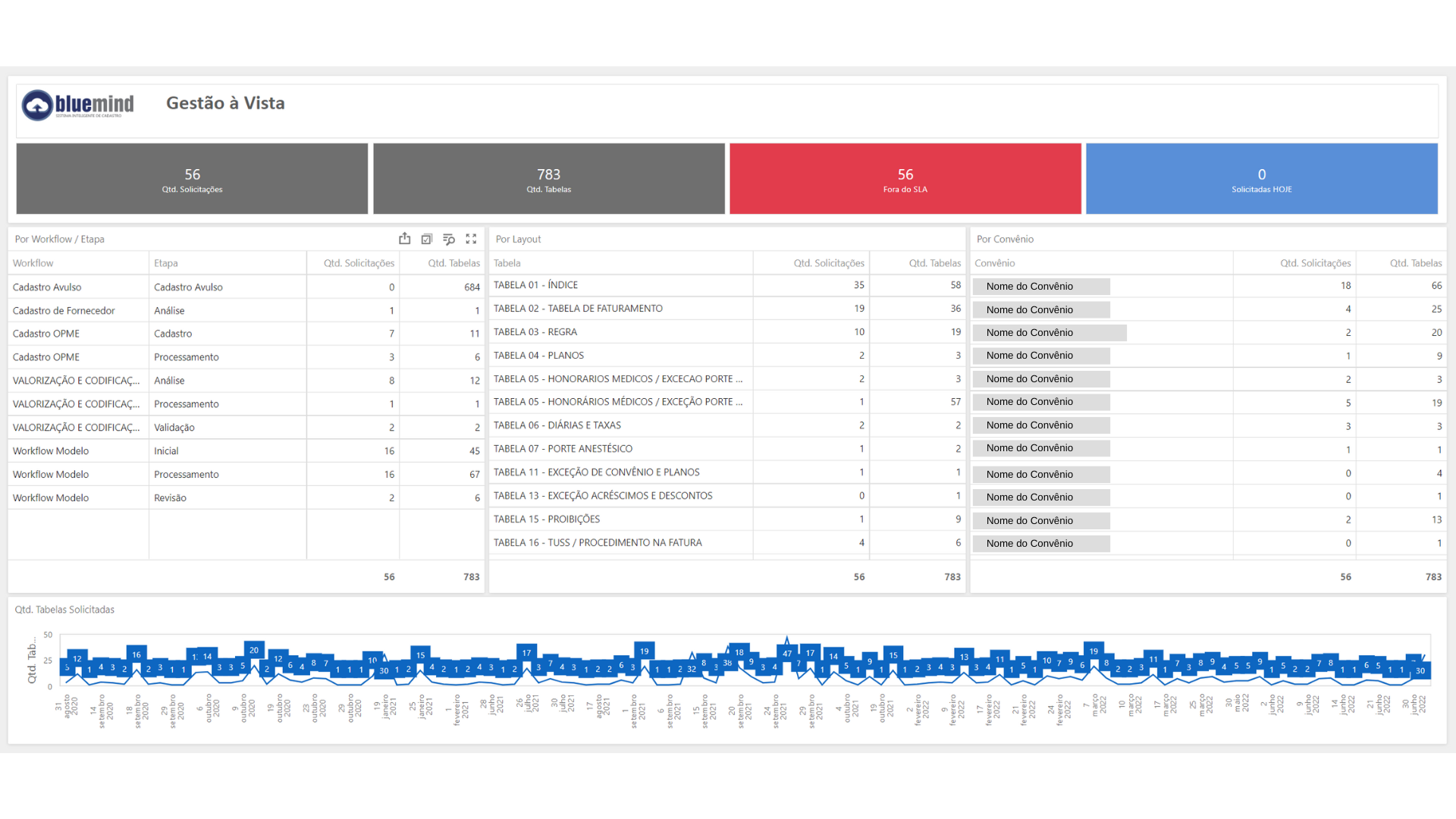
Task: Click the Por Convênio panel title
Action: (1005, 239)
